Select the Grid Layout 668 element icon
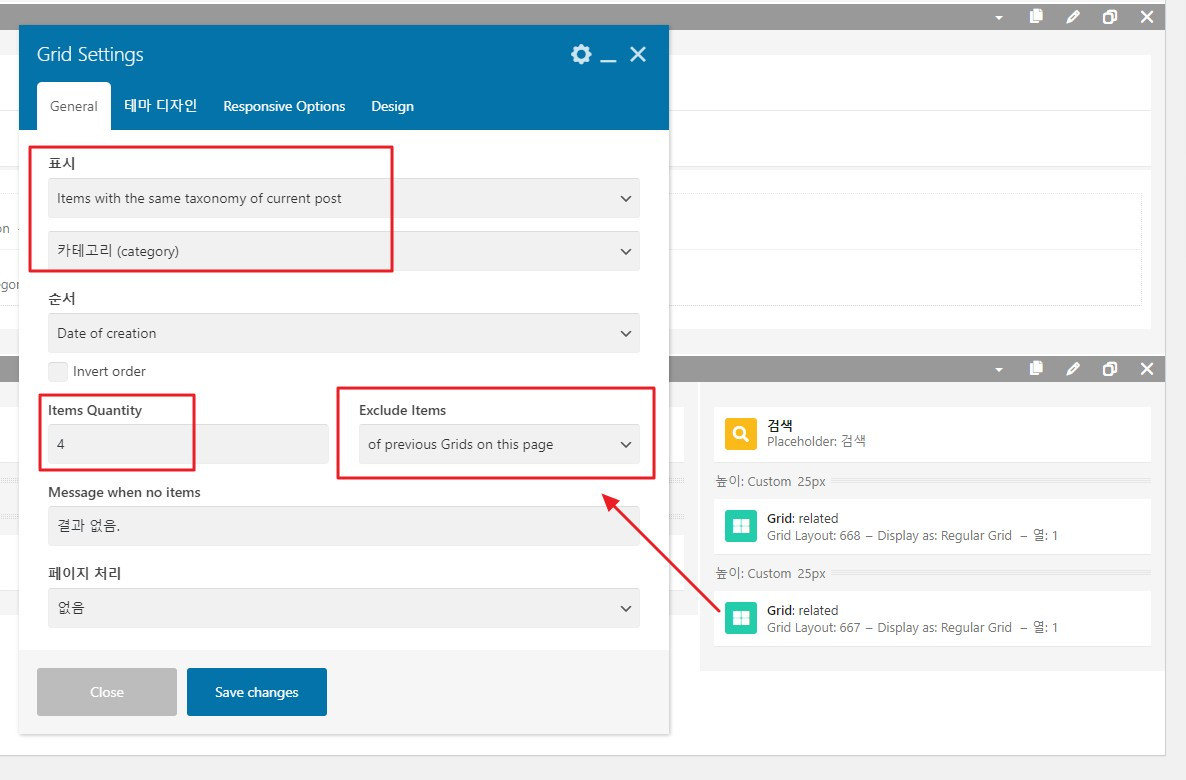 click(740, 526)
